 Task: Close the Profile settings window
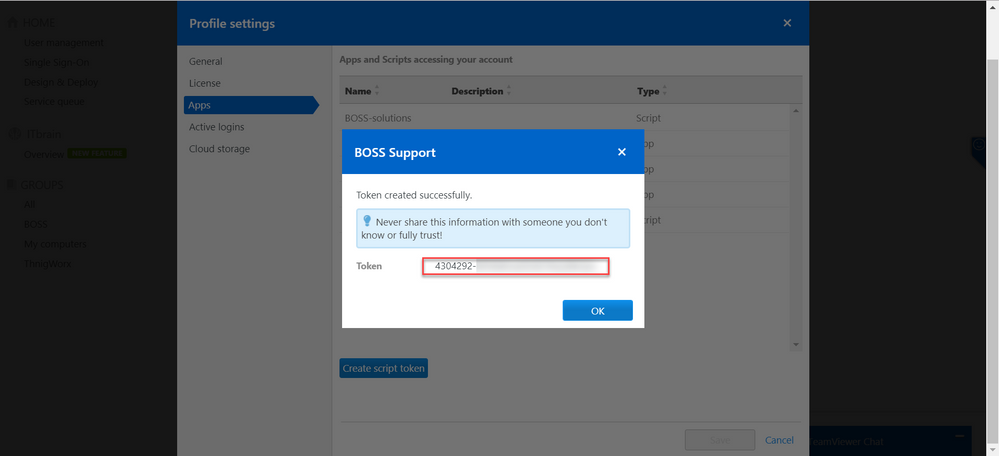point(787,23)
